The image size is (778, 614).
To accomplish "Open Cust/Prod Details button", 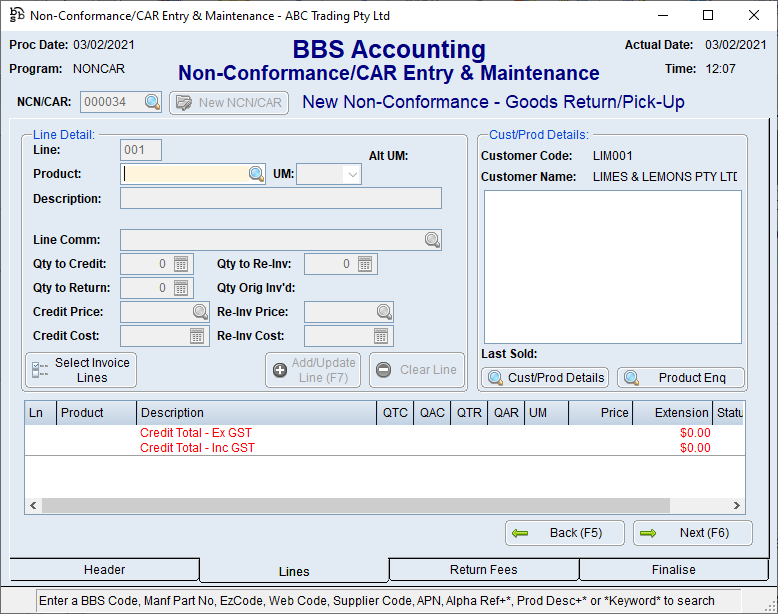I will 545,377.
